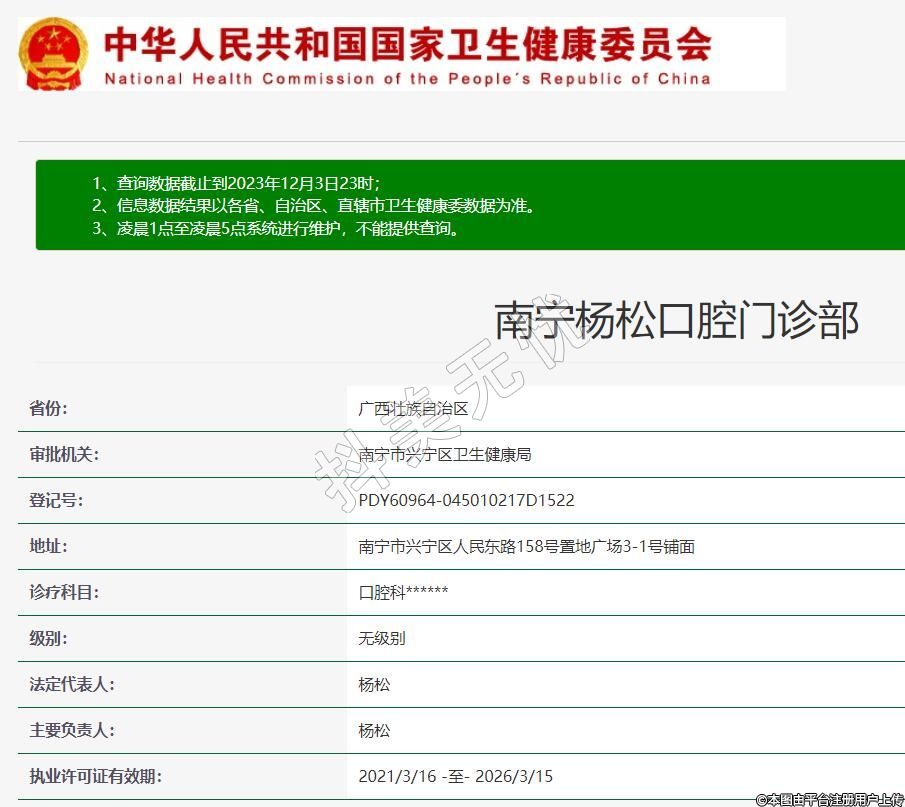The width and height of the screenshot is (905, 807).
Task: Click the notice about 凌晨 system maintenance
Action: (x=275, y=229)
